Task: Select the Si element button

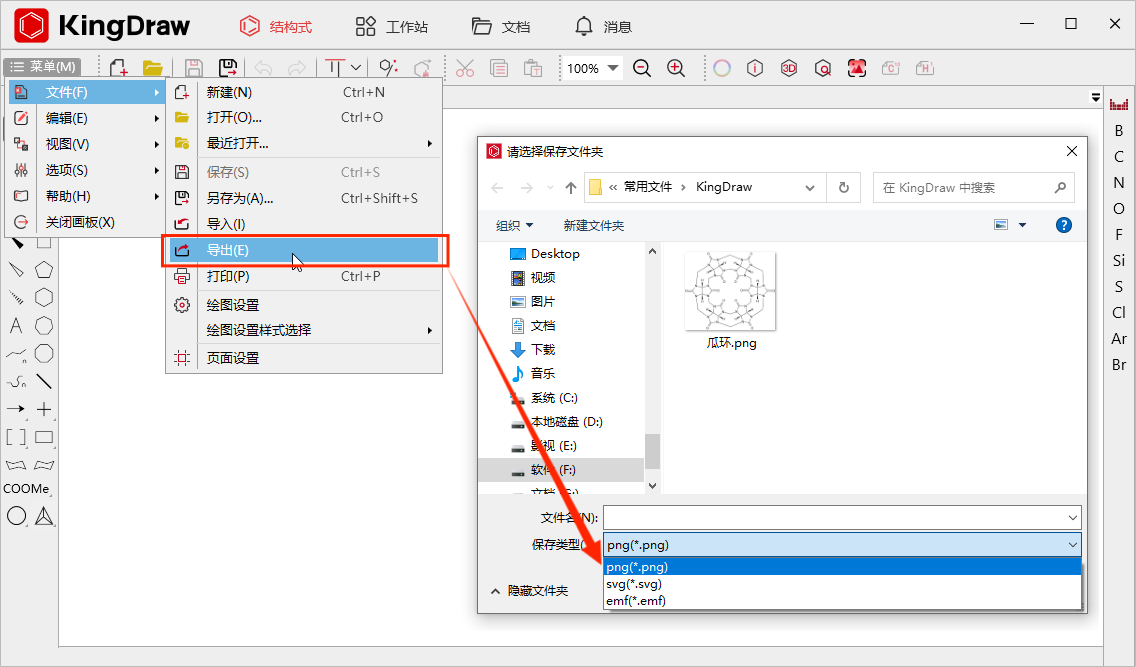Action: coord(1119,260)
